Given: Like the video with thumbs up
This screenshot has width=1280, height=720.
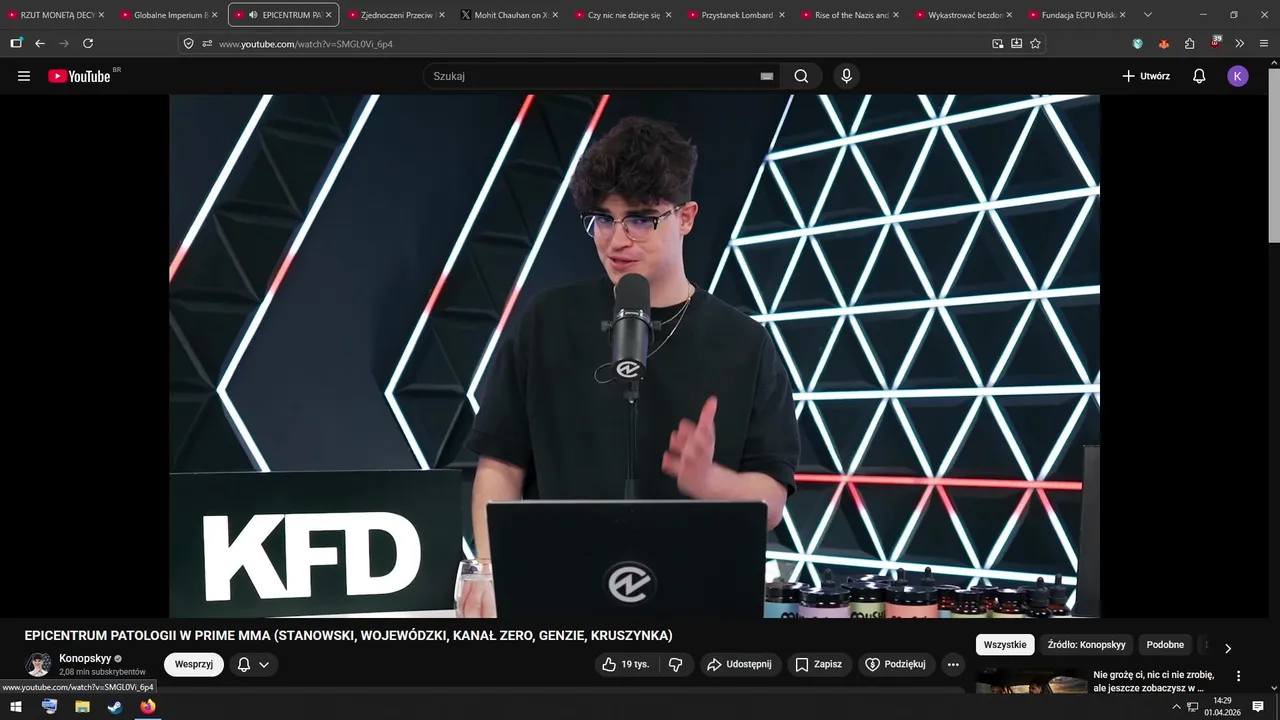Looking at the screenshot, I should (625, 664).
